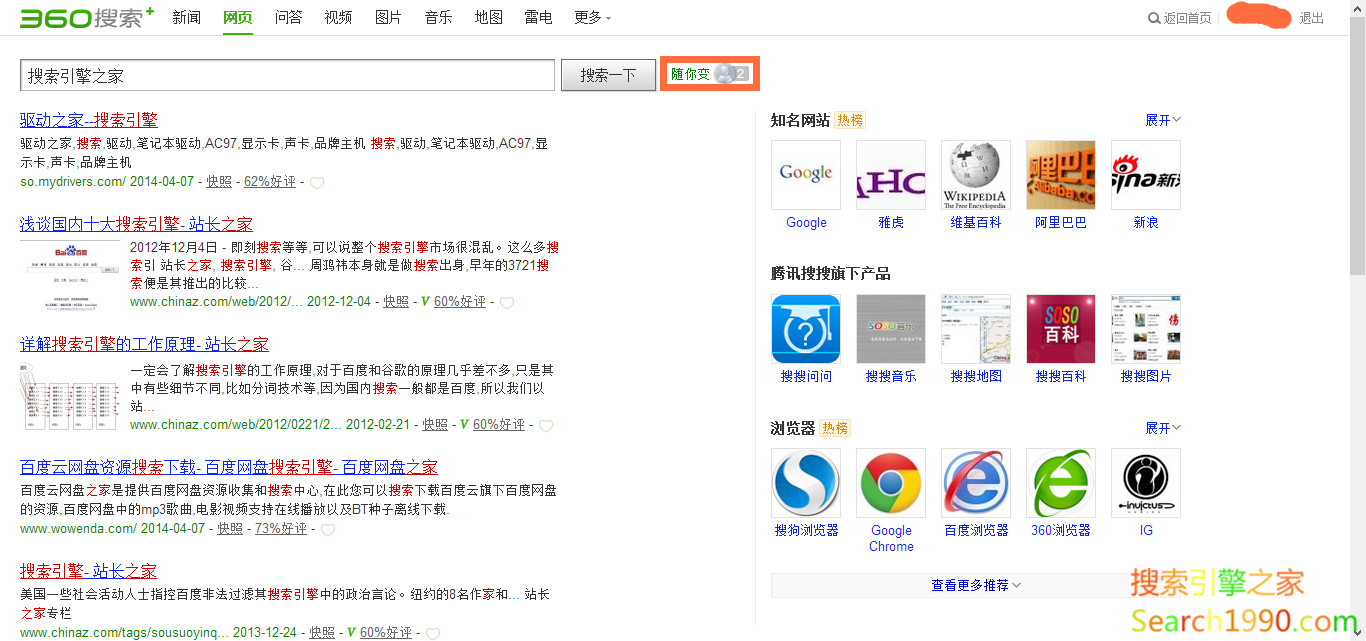Open the 搜搜问问 product icon
This screenshot has height=641, width=1366.
click(806, 329)
